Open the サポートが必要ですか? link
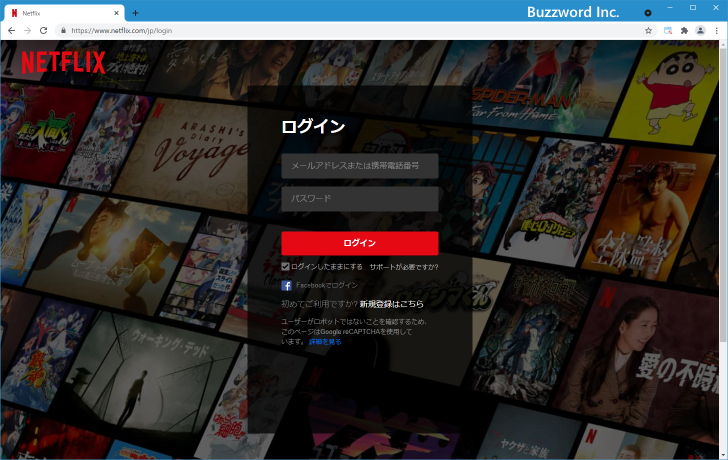The image size is (728, 460). 404,267
